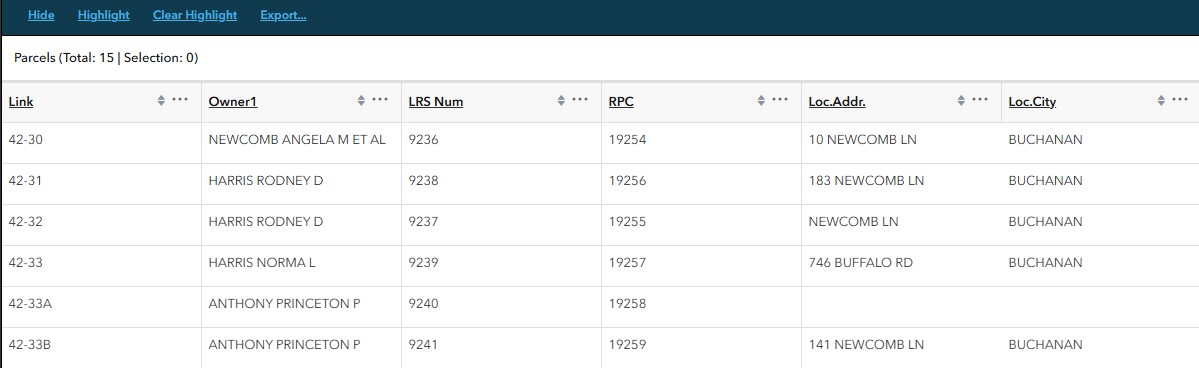Click the Clear Highlight link
This screenshot has height=368, width=1199.
point(195,15)
